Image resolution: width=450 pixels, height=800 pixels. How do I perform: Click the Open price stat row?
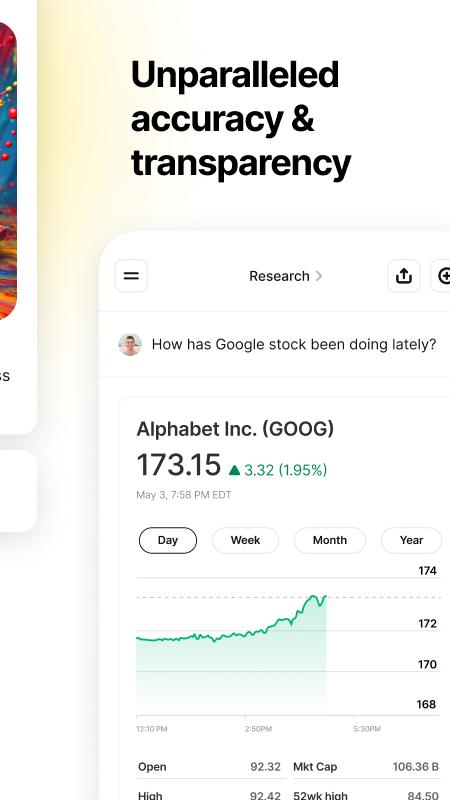click(x=209, y=767)
